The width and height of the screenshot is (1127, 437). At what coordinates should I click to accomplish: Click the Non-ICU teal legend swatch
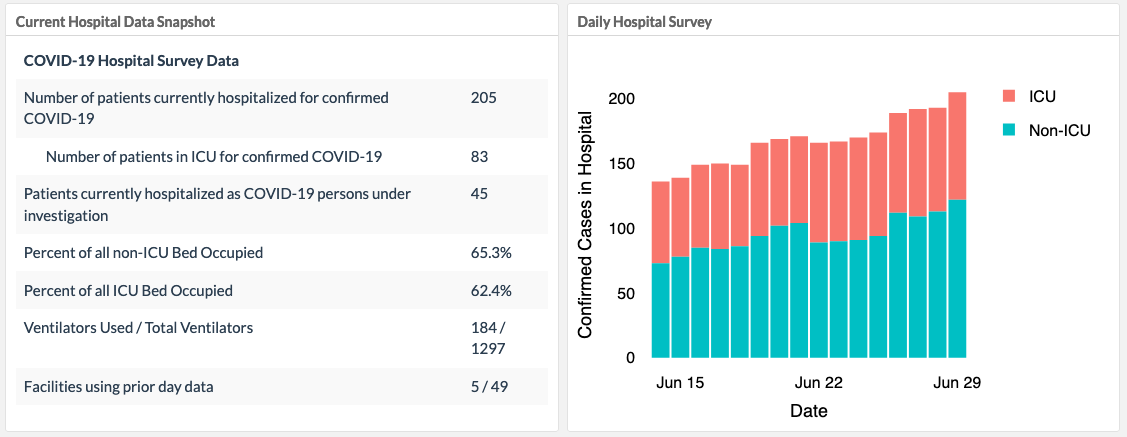(1010, 130)
